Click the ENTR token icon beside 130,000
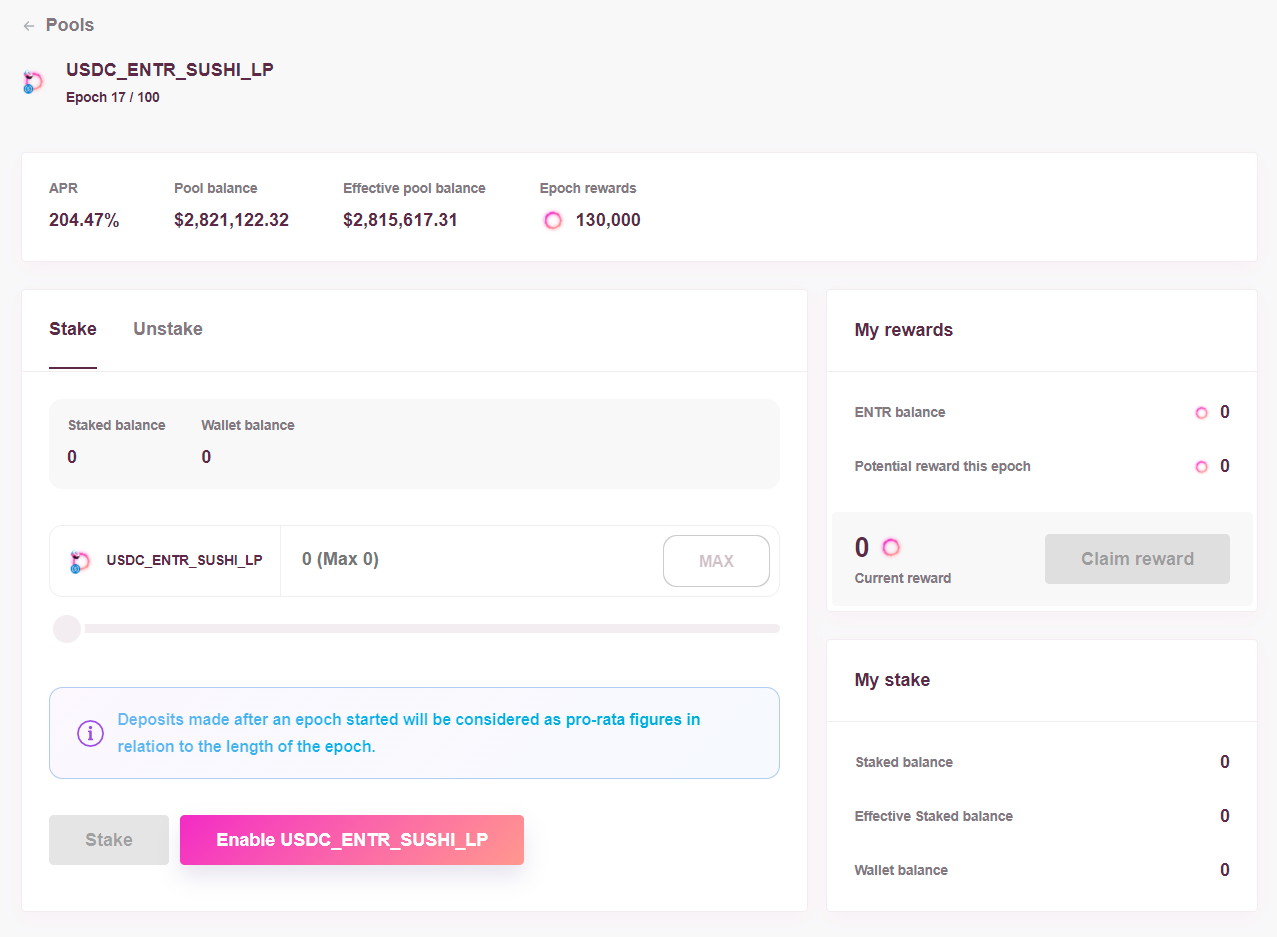Image resolution: width=1277 pixels, height=937 pixels. (x=553, y=220)
